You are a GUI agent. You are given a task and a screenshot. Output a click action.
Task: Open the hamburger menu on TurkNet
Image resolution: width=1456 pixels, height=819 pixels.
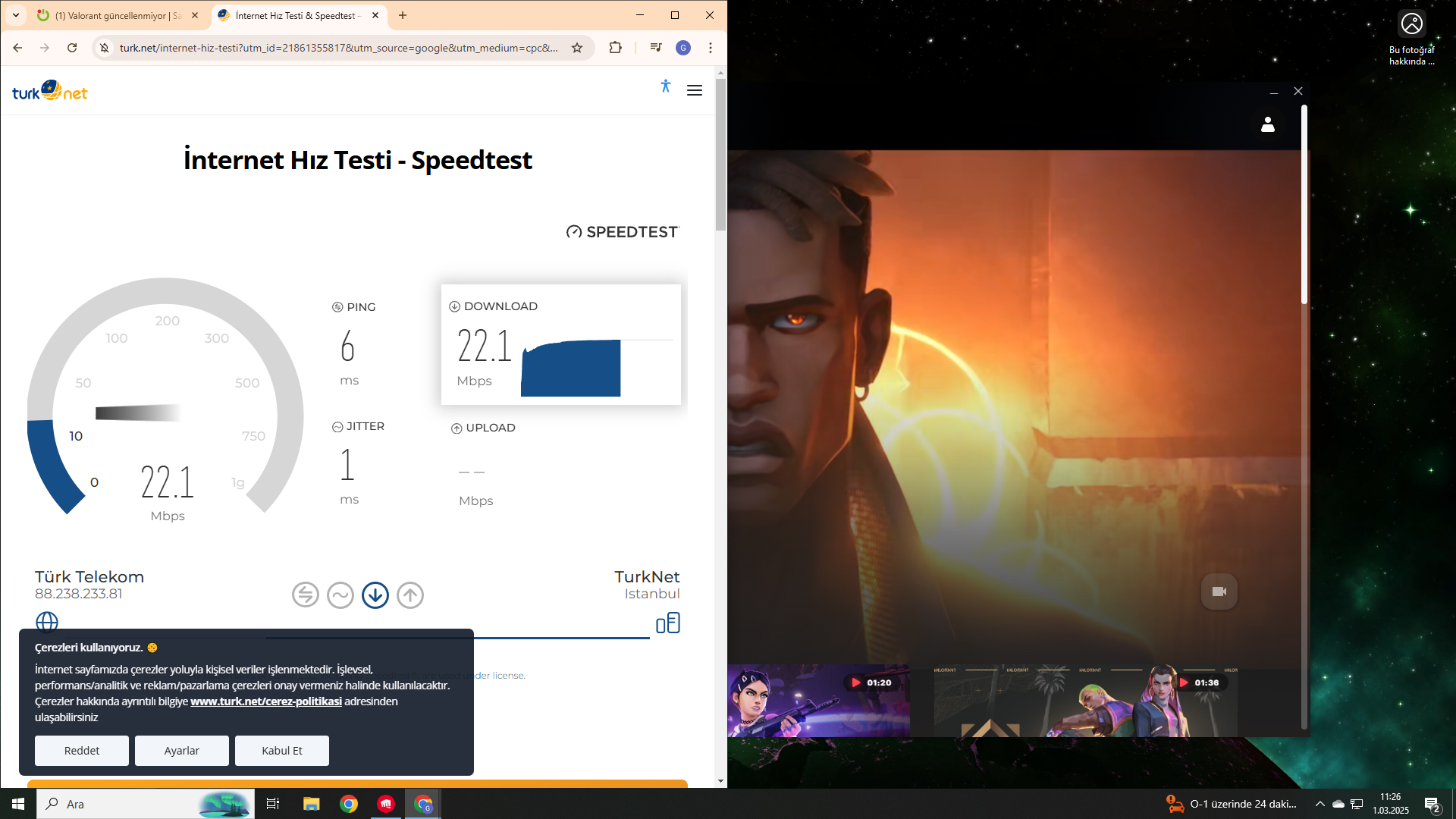(x=694, y=90)
